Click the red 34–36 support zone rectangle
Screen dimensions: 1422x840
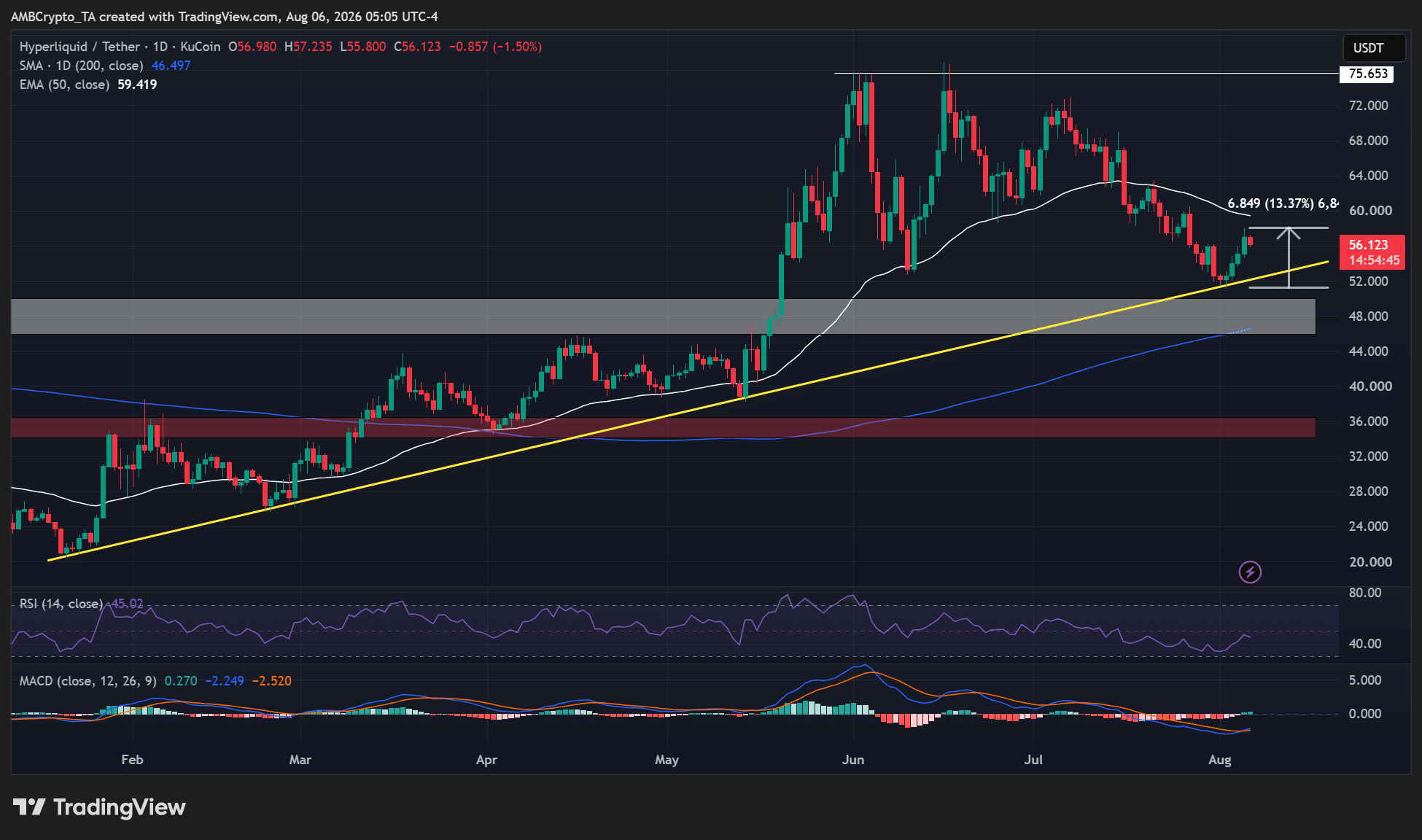coord(664,427)
